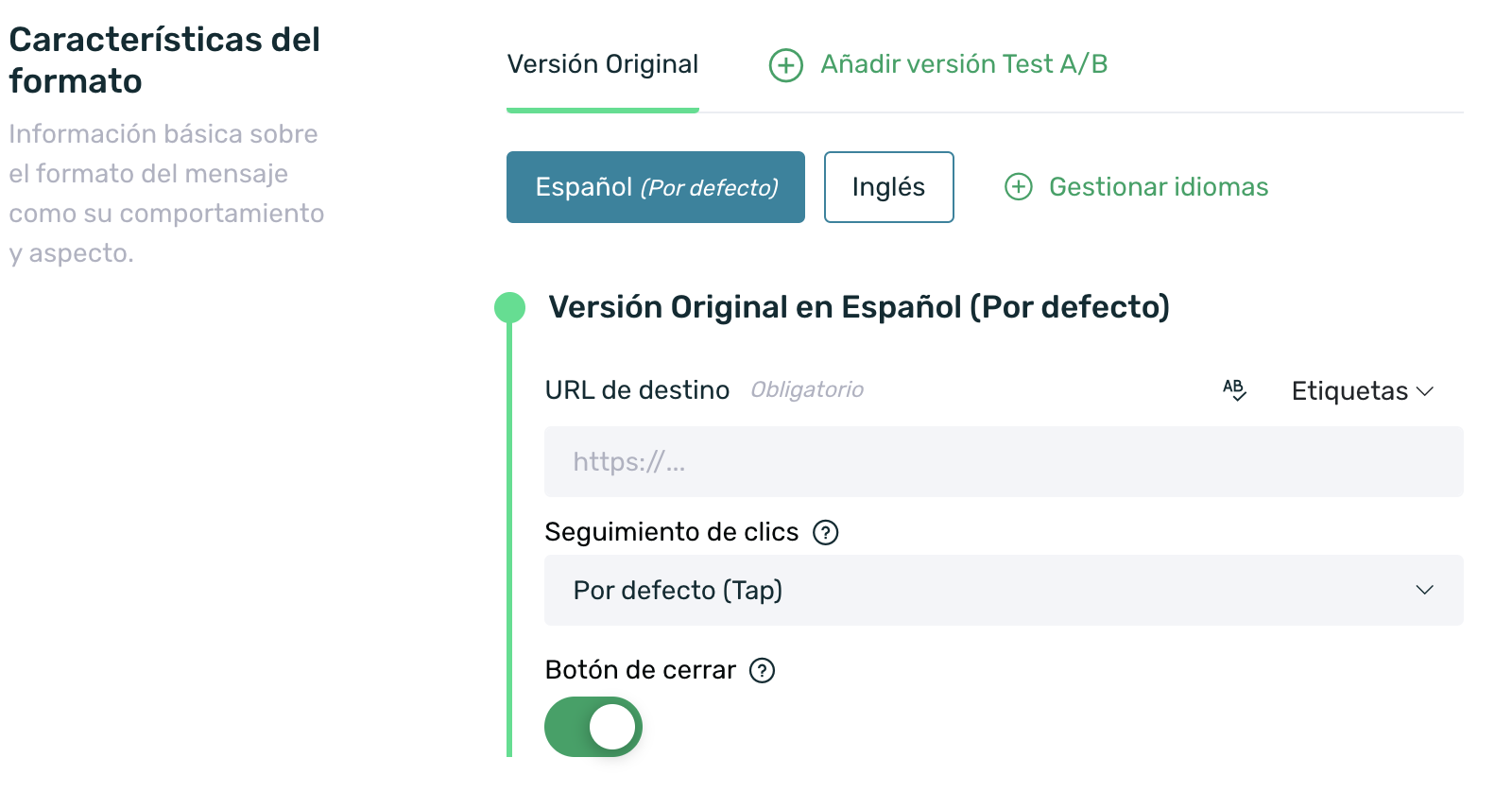Switch to the Versión Original tab

pos(603,64)
